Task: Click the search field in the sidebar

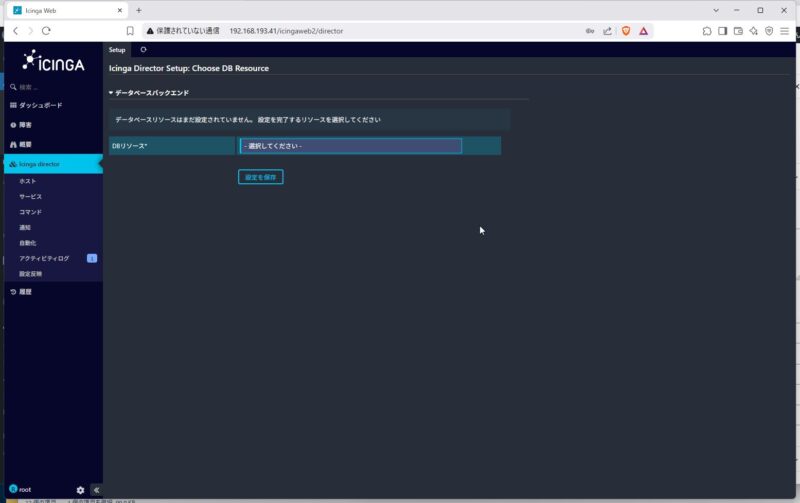Action: (x=53, y=87)
